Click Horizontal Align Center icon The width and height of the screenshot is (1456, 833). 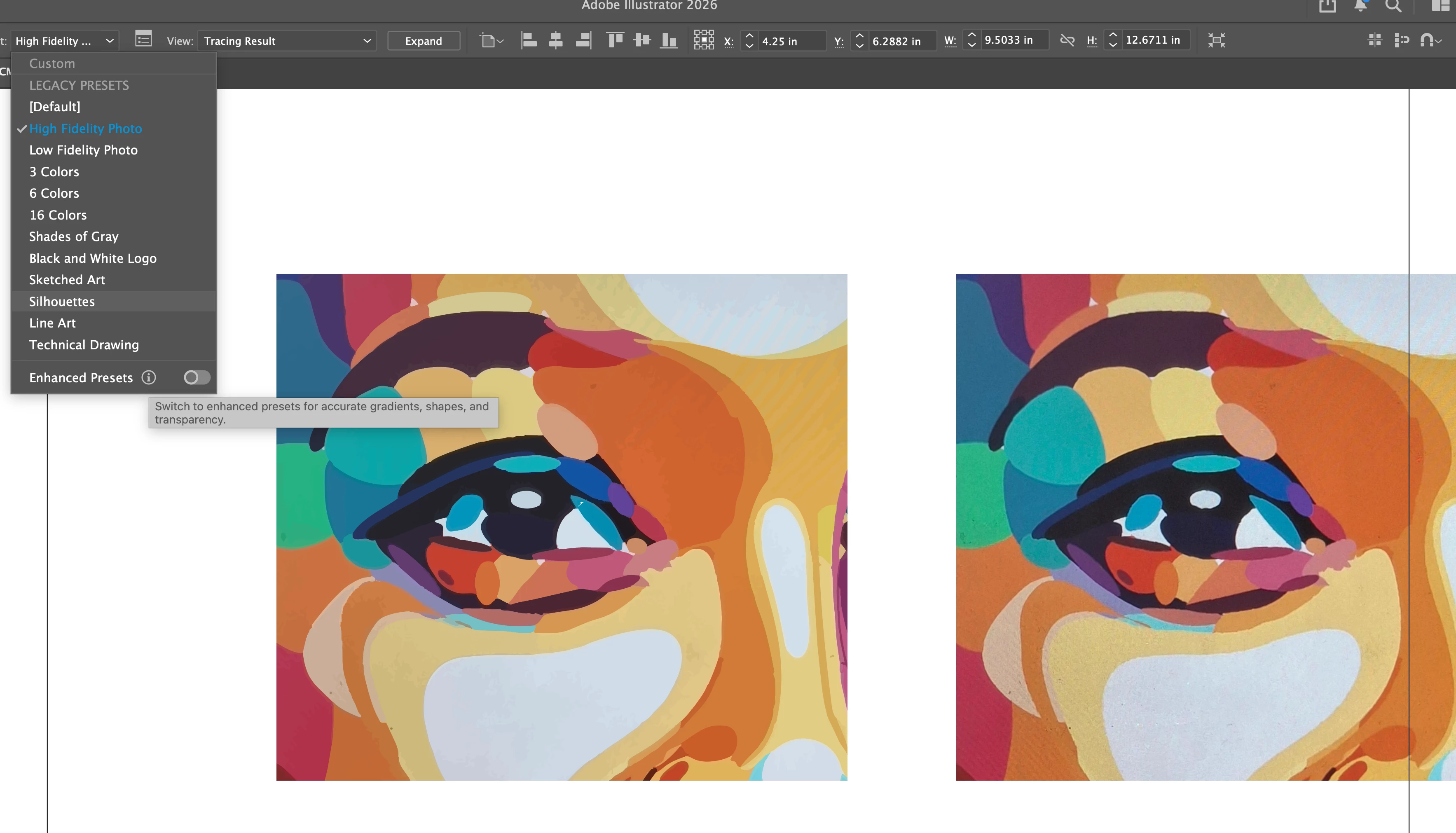click(x=555, y=40)
